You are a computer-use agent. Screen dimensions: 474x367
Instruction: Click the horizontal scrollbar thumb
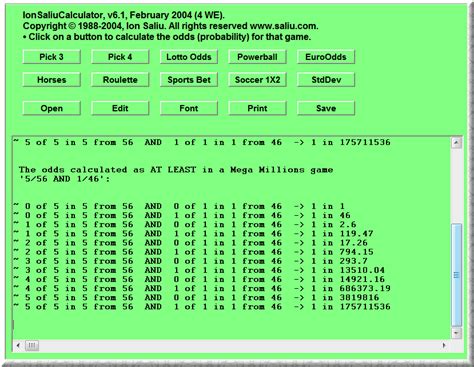(32, 345)
